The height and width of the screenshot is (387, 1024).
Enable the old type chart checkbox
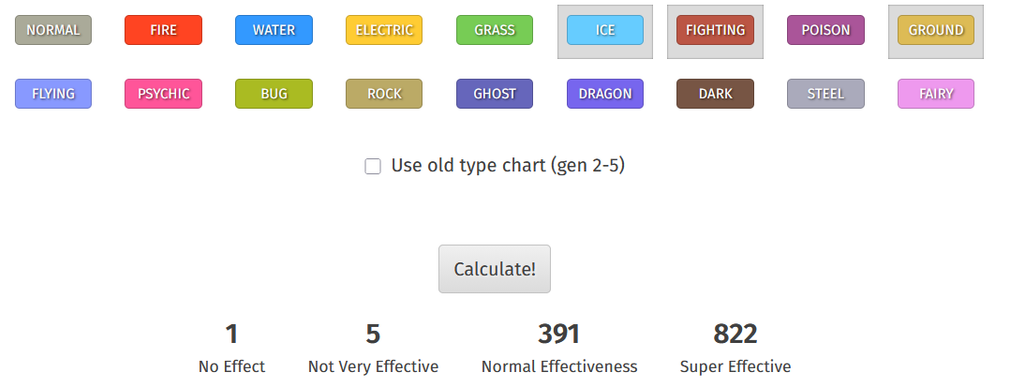[x=373, y=166]
